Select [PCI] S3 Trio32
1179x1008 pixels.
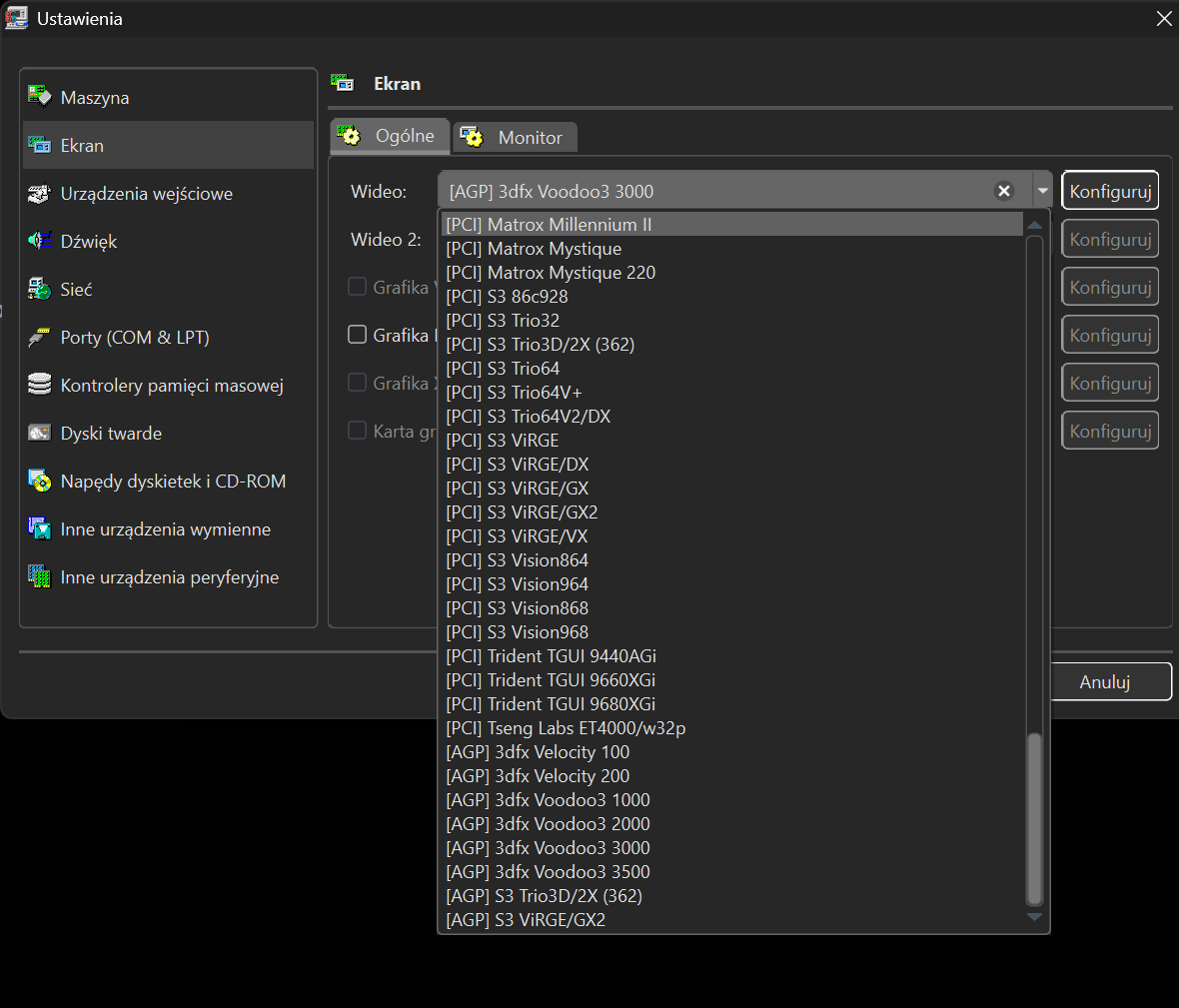pos(731,321)
